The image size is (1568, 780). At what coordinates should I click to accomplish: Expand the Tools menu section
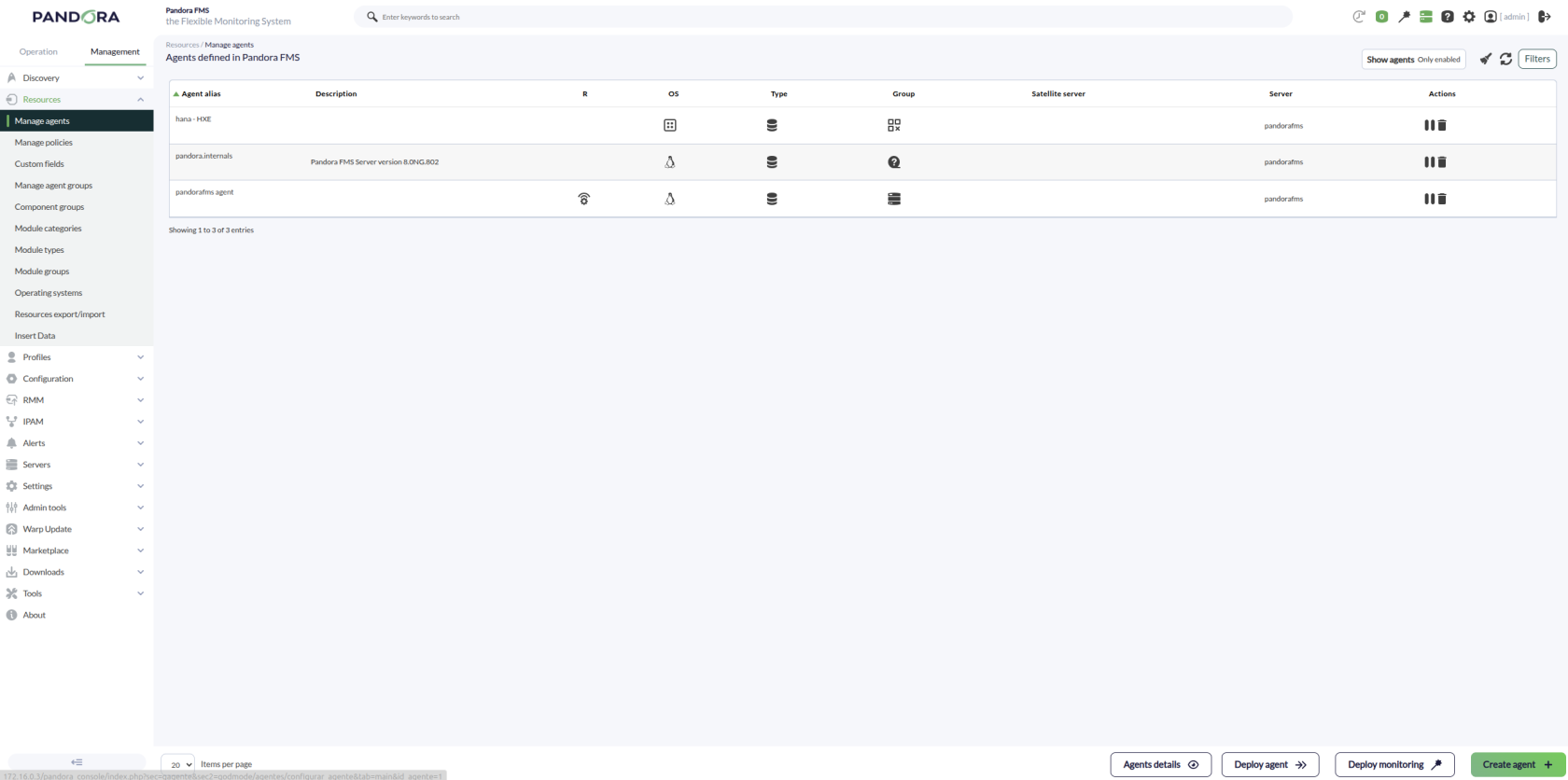pyautogui.click(x=77, y=594)
